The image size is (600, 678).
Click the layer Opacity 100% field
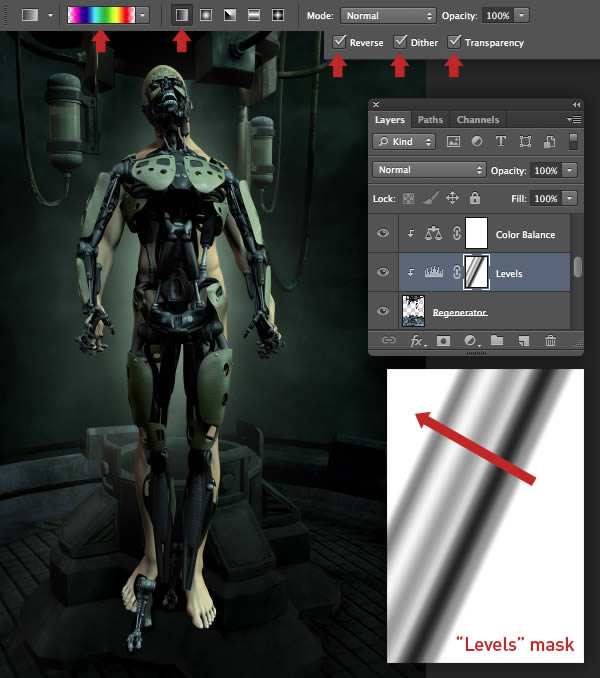point(546,170)
